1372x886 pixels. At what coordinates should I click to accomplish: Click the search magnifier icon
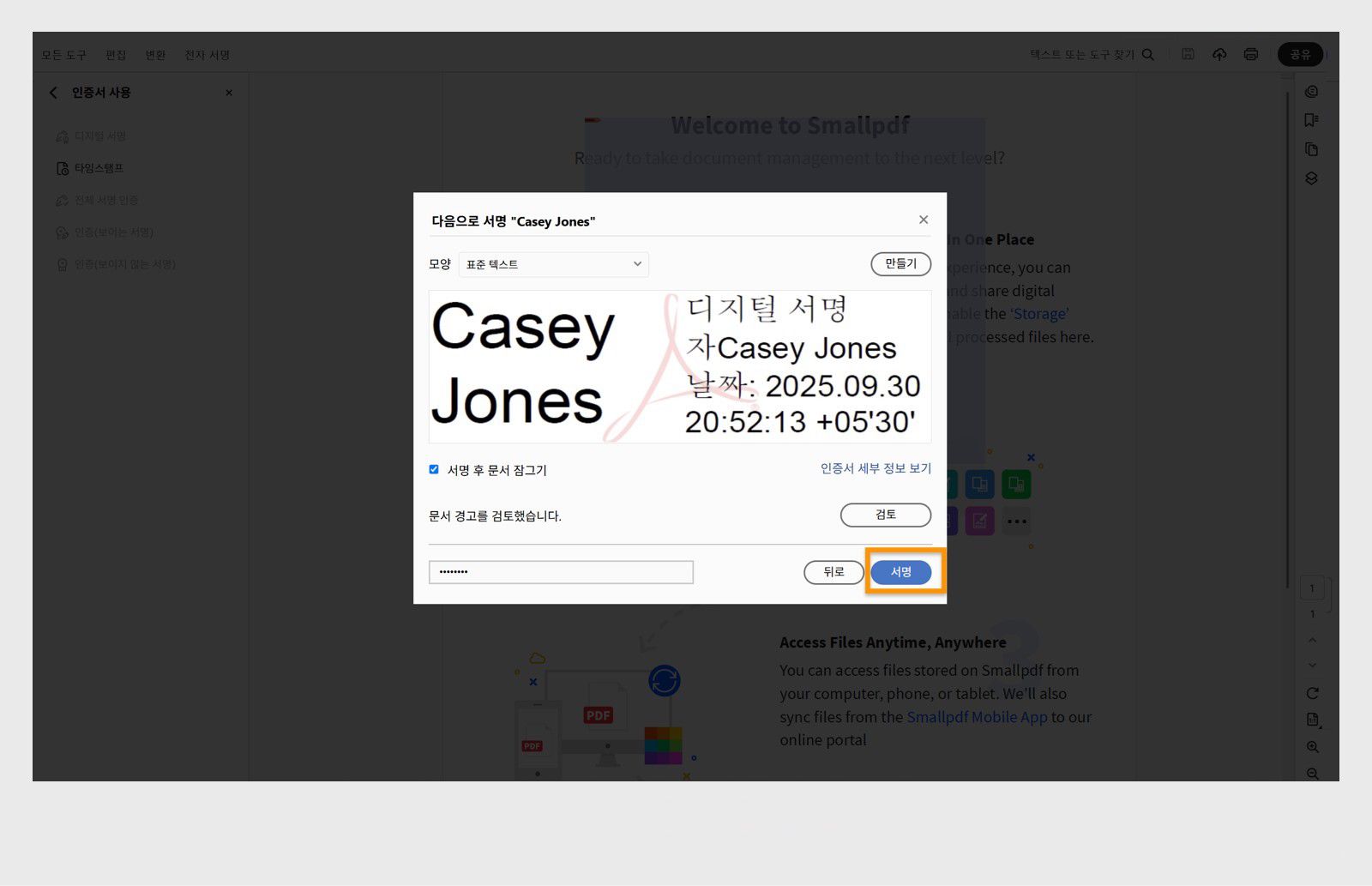pos(1148,55)
